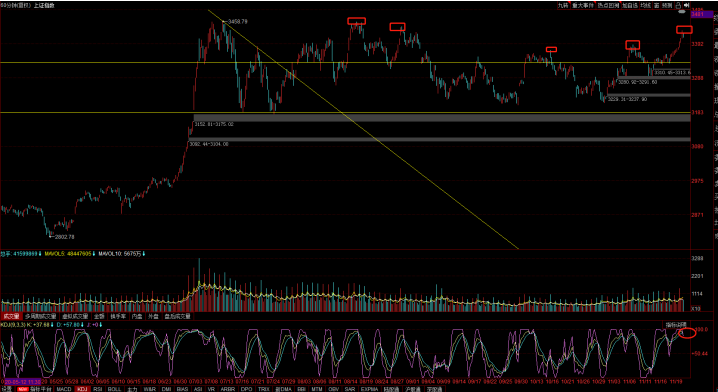Open the 重大事件 (major events) button

(583, 5)
